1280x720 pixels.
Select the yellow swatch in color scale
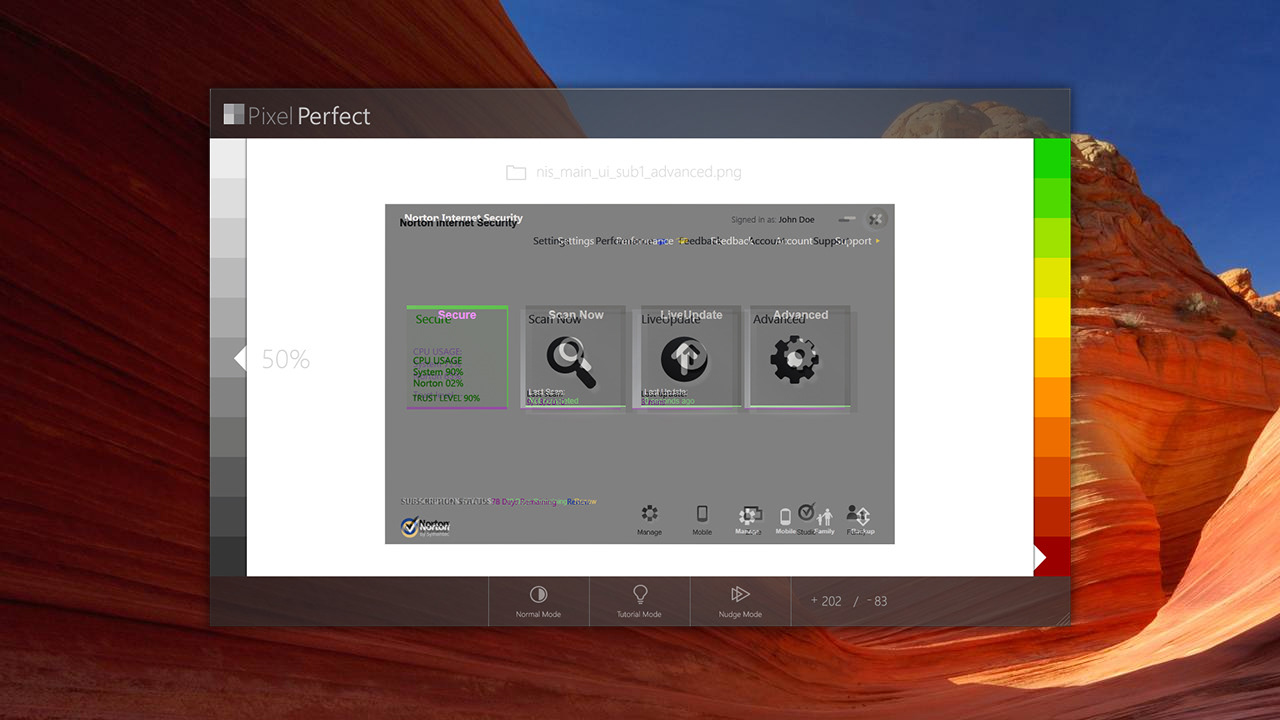1051,317
